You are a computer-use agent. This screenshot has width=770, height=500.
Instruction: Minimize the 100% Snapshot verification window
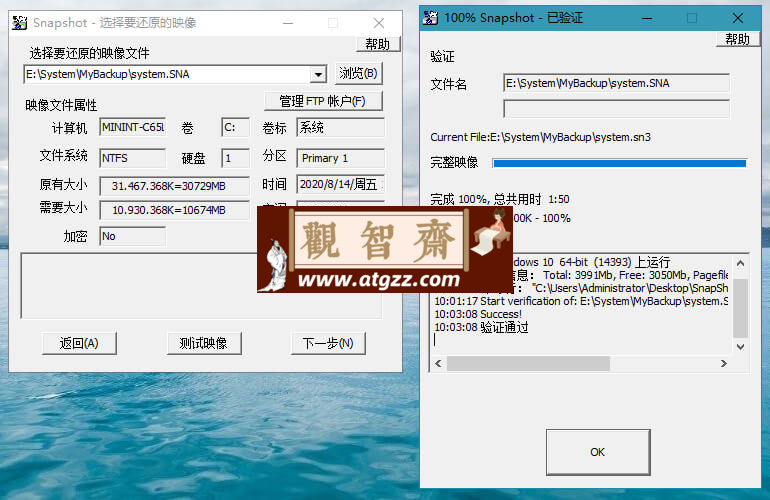[647, 18]
